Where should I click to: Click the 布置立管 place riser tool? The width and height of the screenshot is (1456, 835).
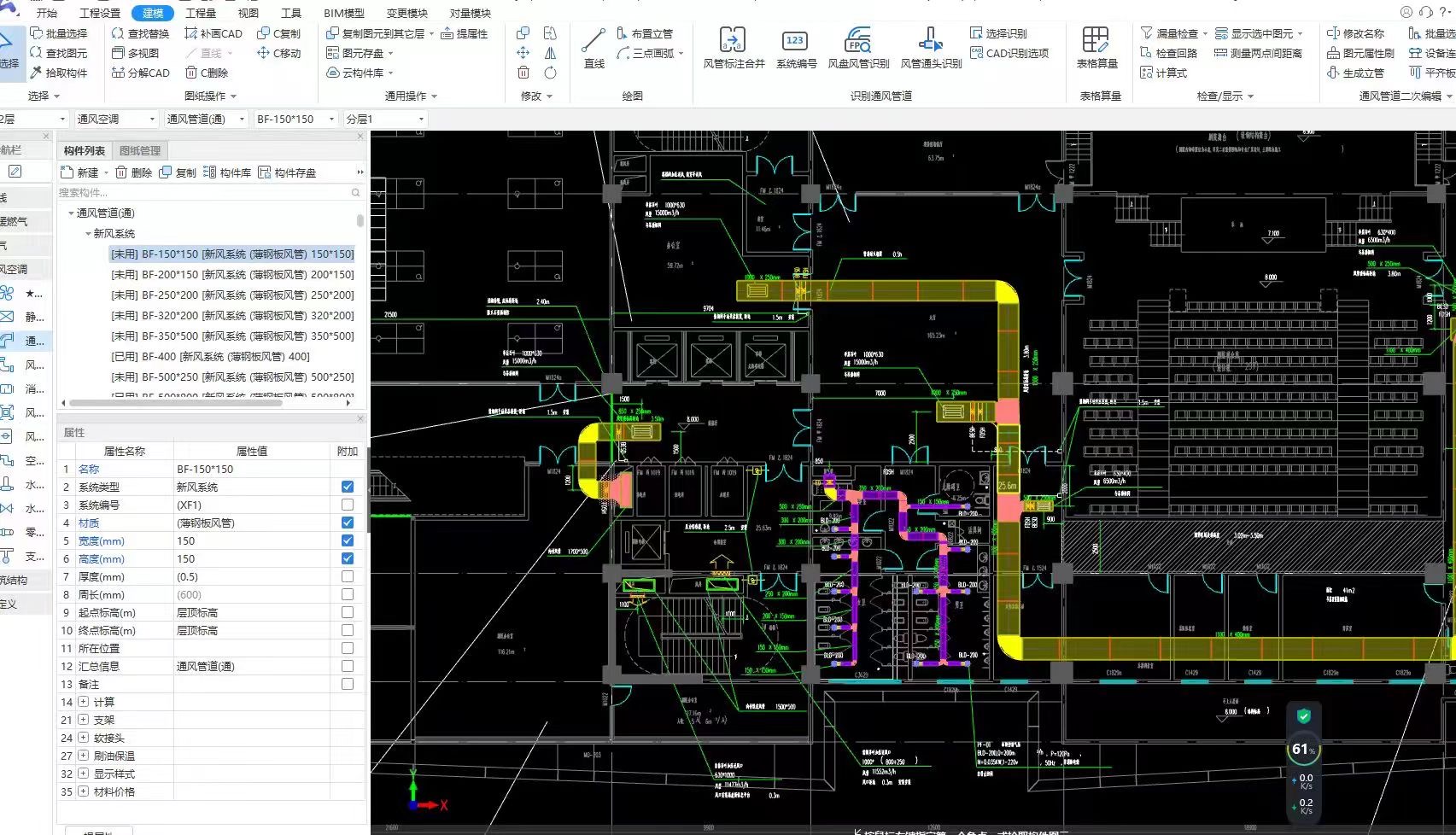click(645, 33)
